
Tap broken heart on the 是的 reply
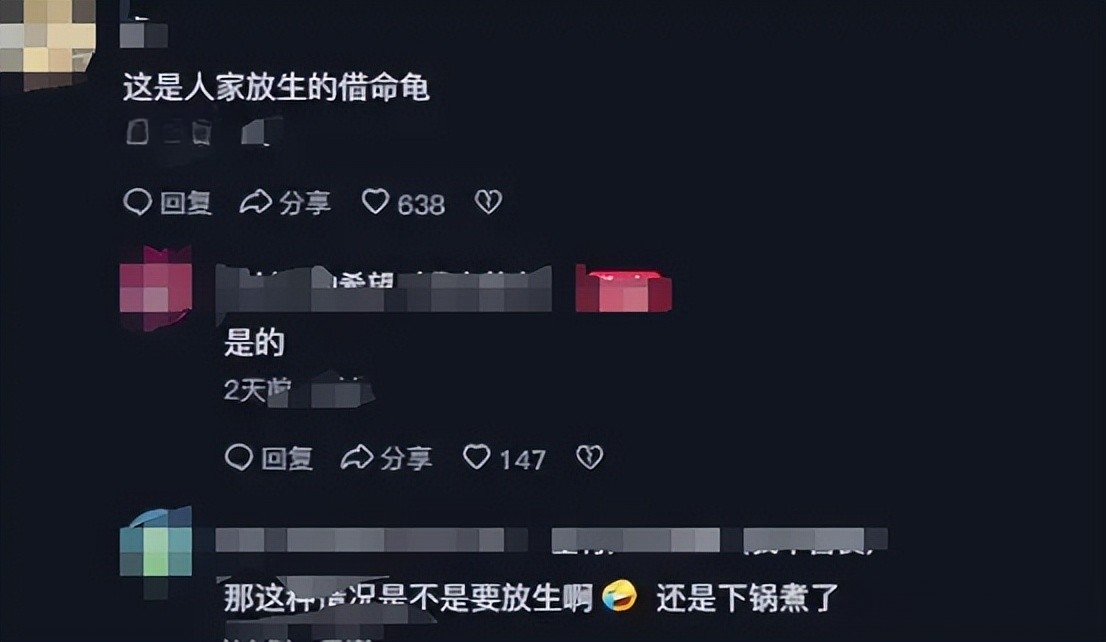tap(589, 458)
